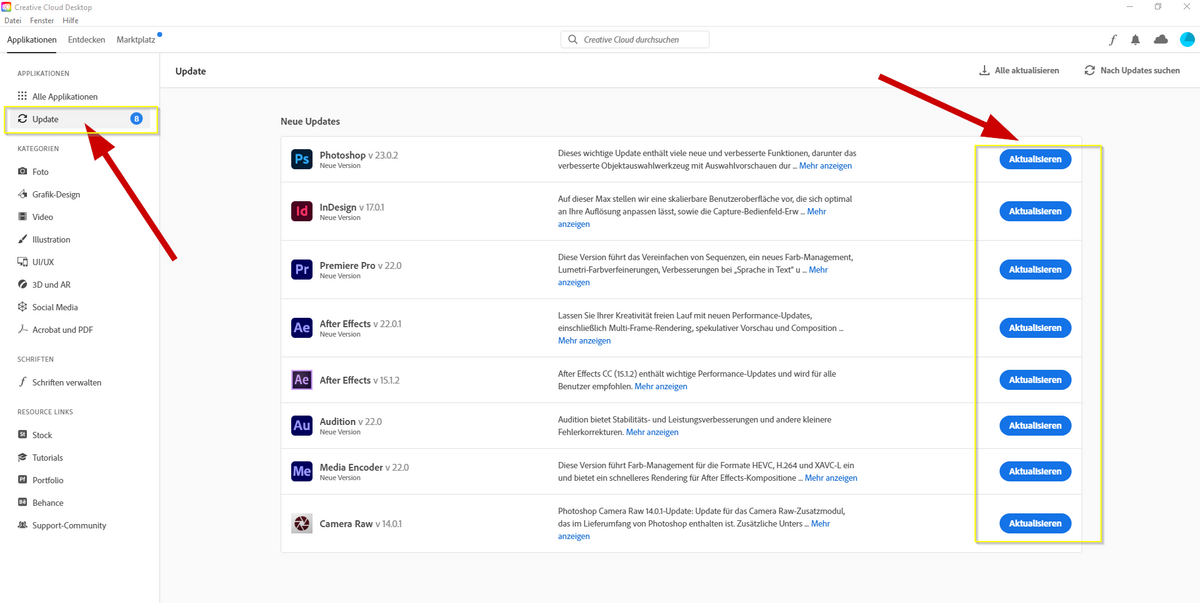Switch to the Marktplatz tab

pyautogui.click(x=136, y=40)
